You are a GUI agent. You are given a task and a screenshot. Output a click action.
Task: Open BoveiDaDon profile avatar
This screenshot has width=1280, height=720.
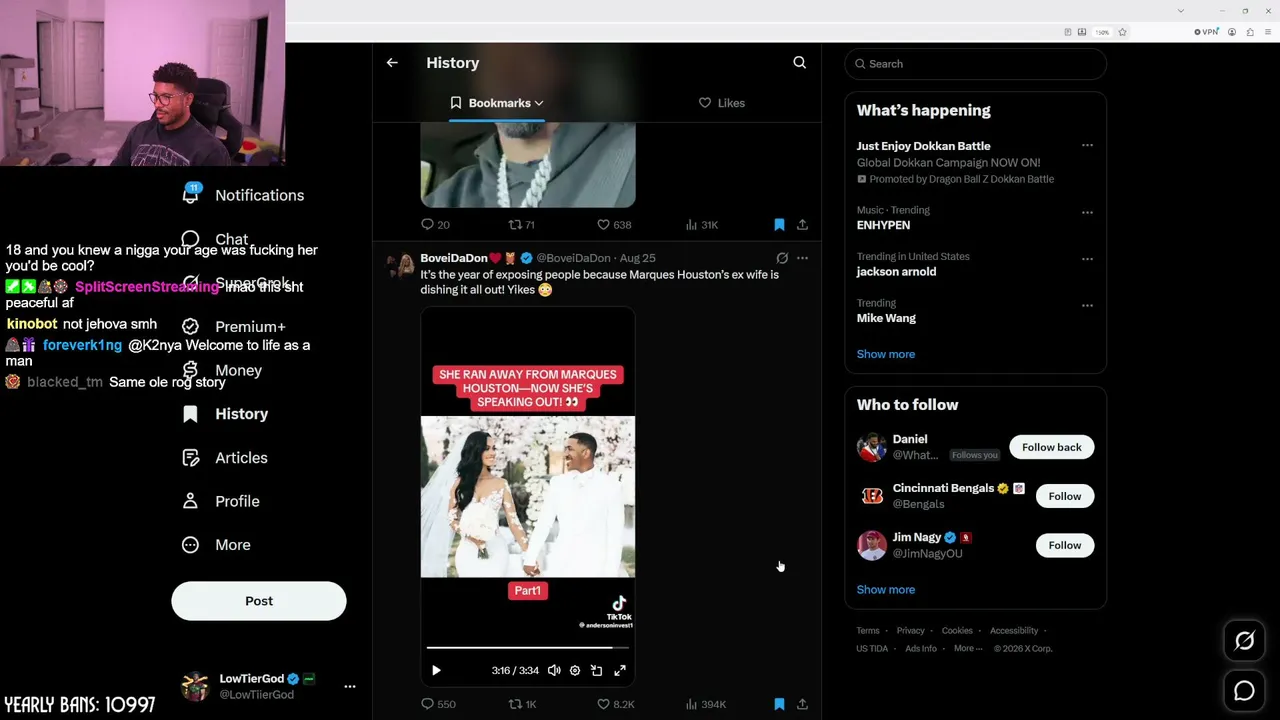click(x=400, y=265)
